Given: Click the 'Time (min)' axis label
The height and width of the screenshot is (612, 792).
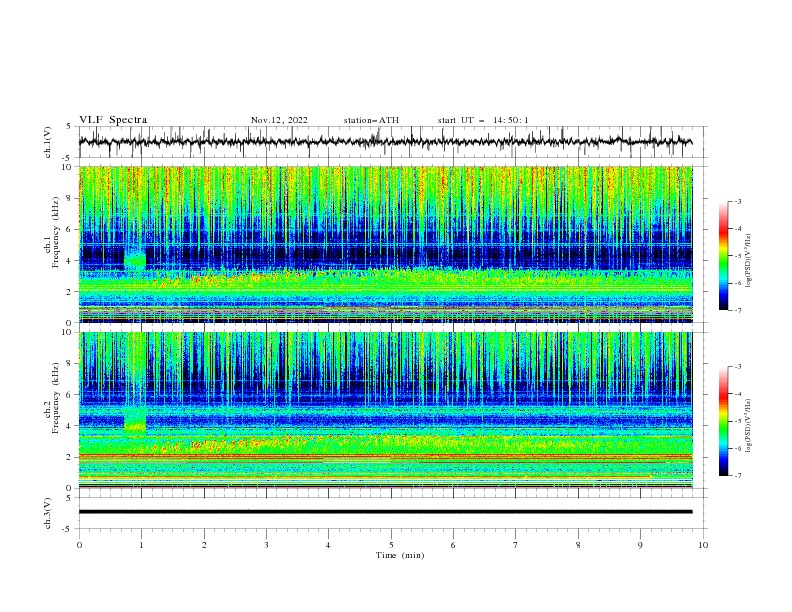Looking at the screenshot, I should point(400,555).
